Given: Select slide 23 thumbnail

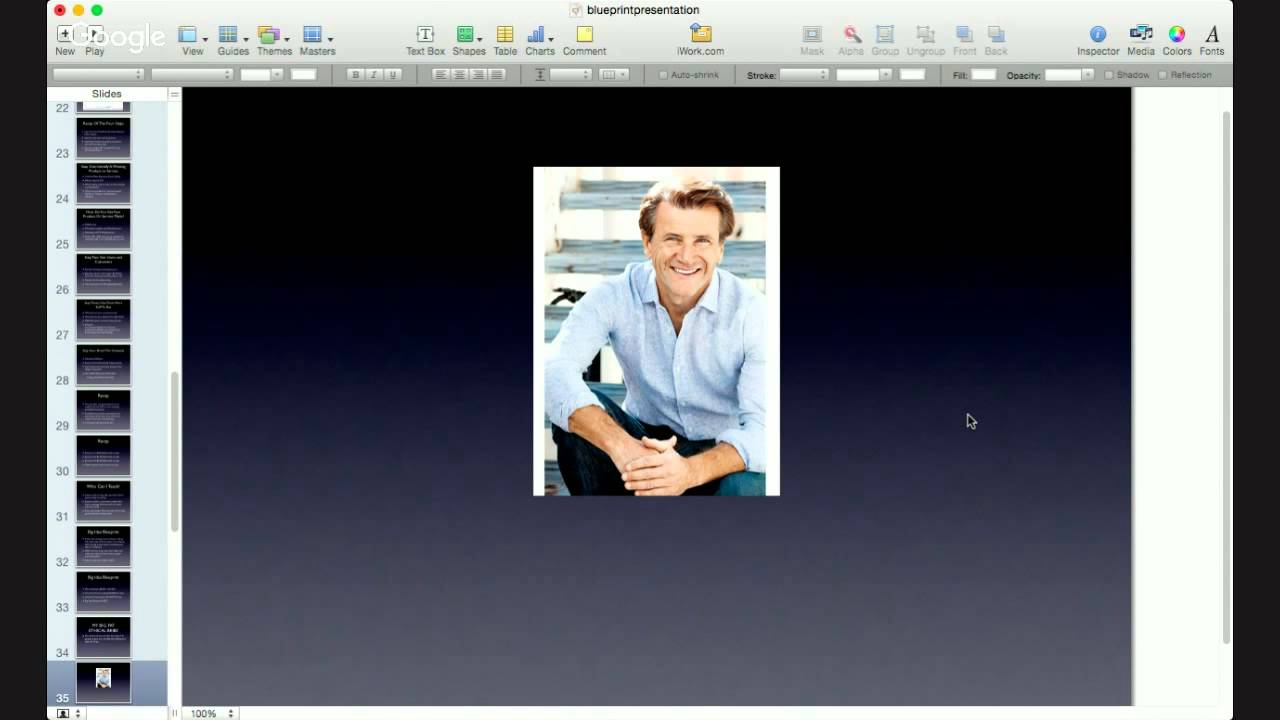Looking at the screenshot, I should coord(103,138).
